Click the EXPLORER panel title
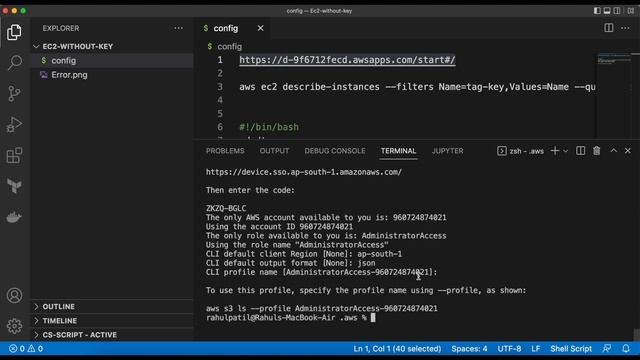The height and width of the screenshot is (360, 640). (x=61, y=28)
